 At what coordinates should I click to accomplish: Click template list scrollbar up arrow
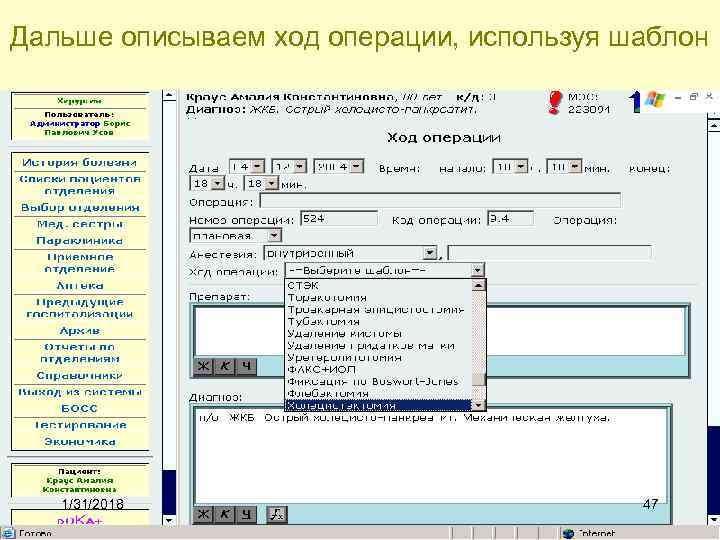478,285
